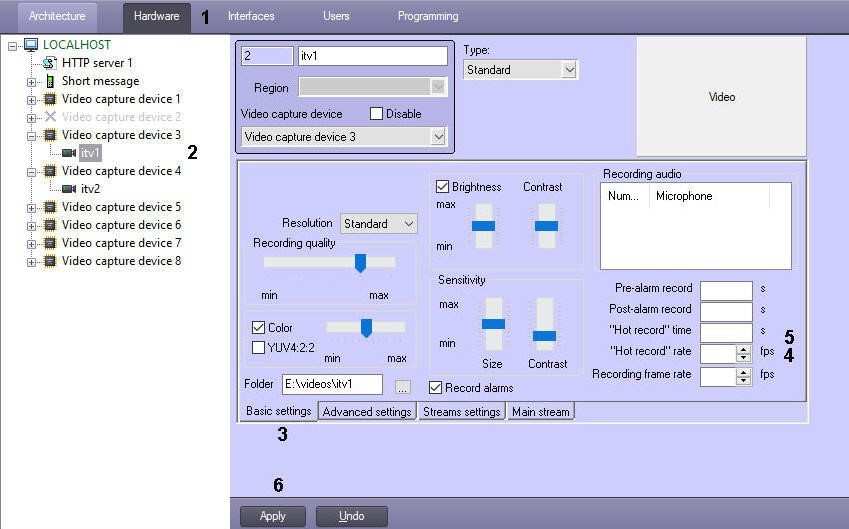Switch to the Architecture tab

pyautogui.click(x=57, y=16)
